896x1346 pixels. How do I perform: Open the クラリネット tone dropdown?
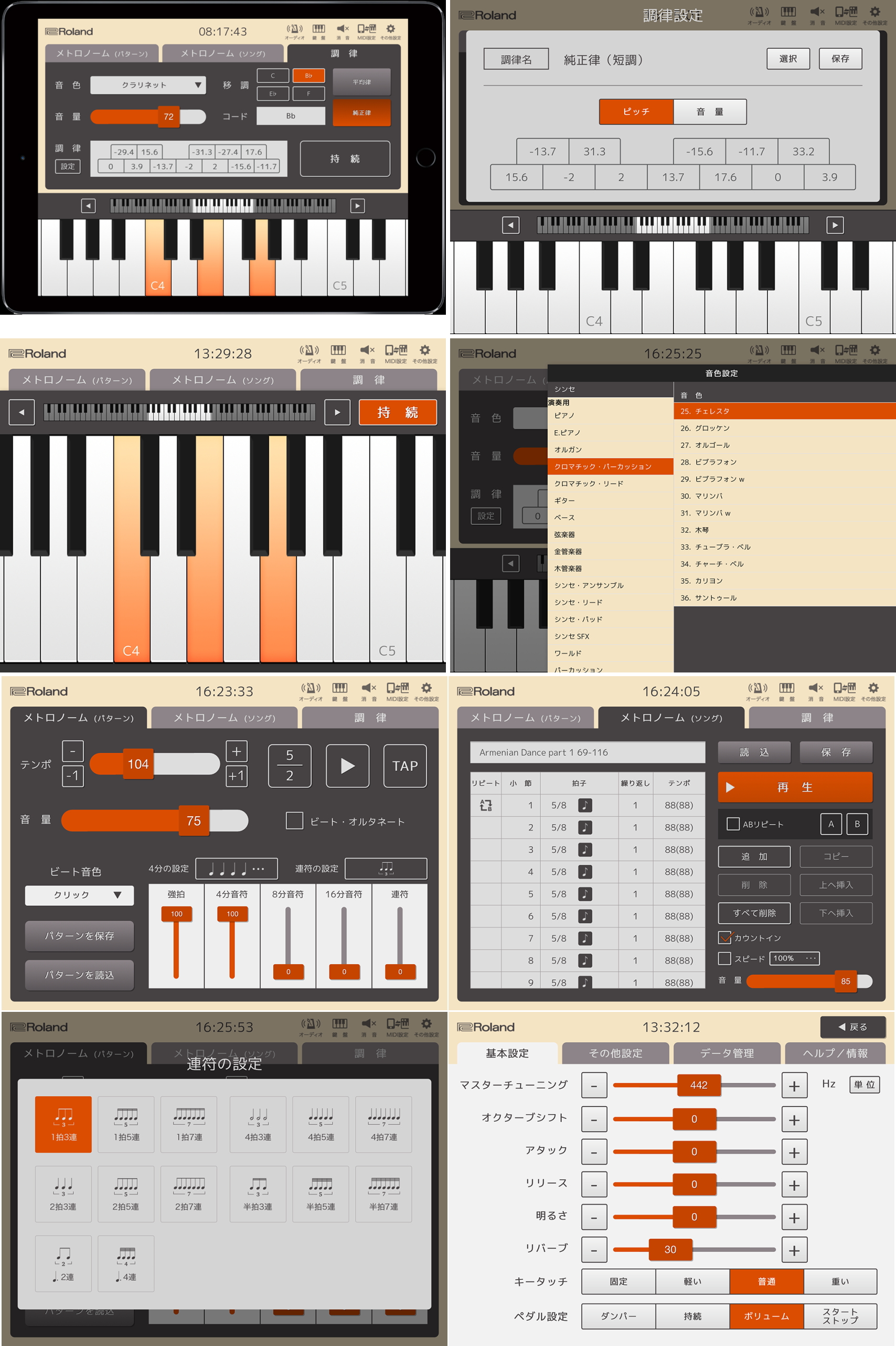147,85
